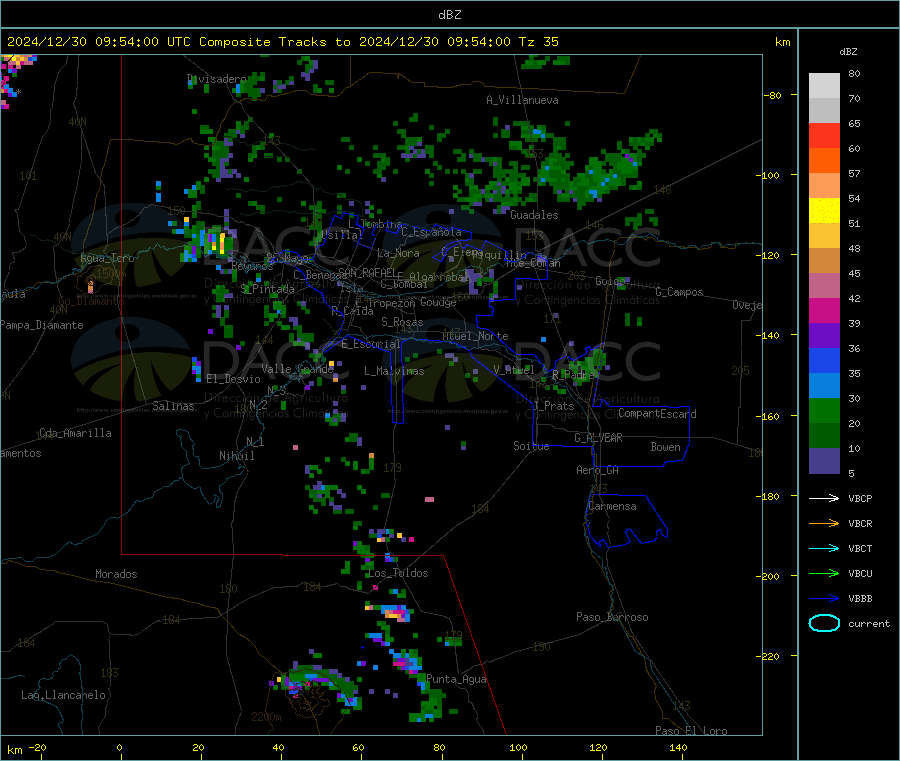This screenshot has height=761, width=900.
Task: Click the 'E_Escorial' map label
Action: (x=371, y=344)
